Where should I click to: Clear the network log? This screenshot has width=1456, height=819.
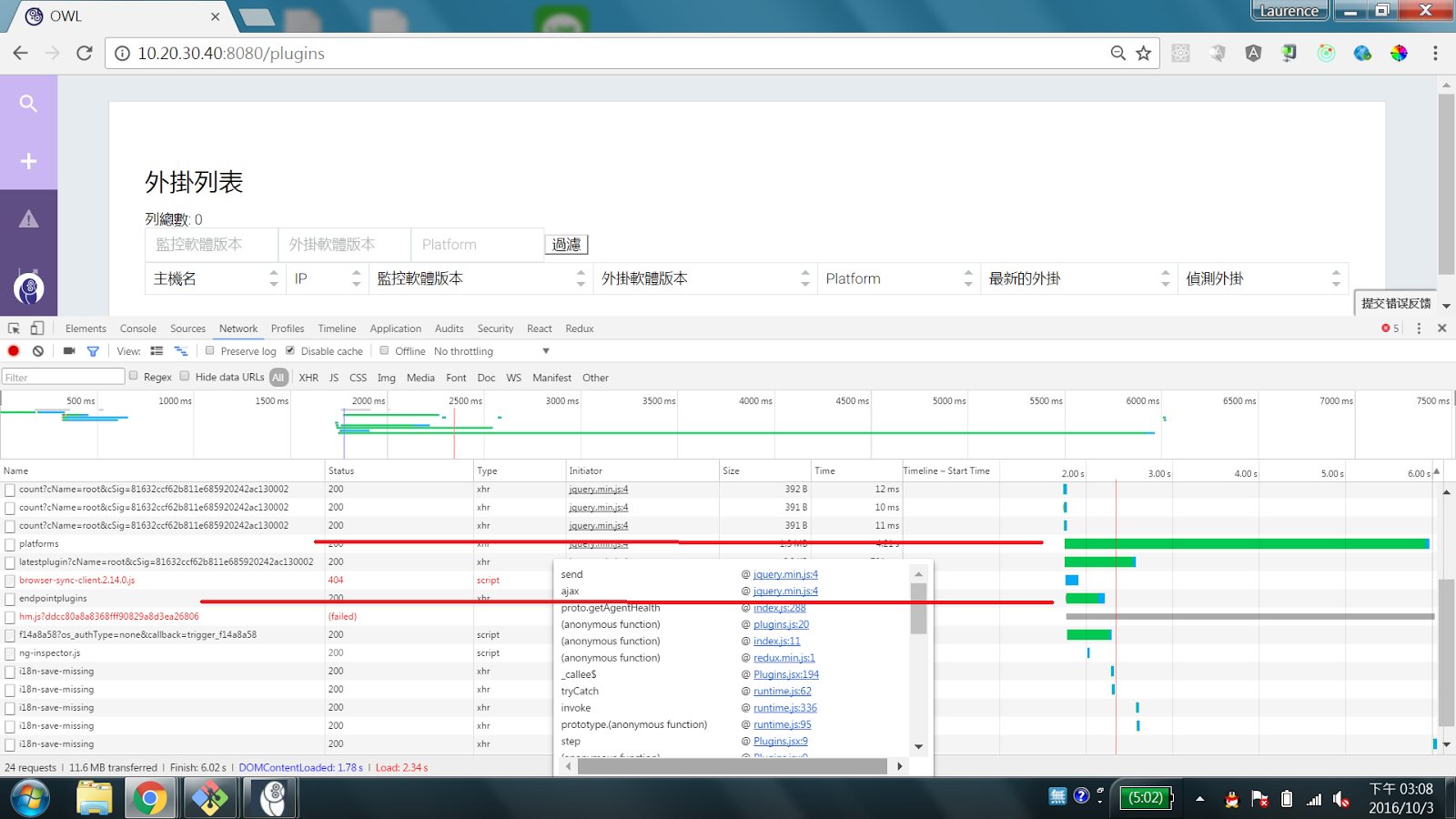coord(38,350)
